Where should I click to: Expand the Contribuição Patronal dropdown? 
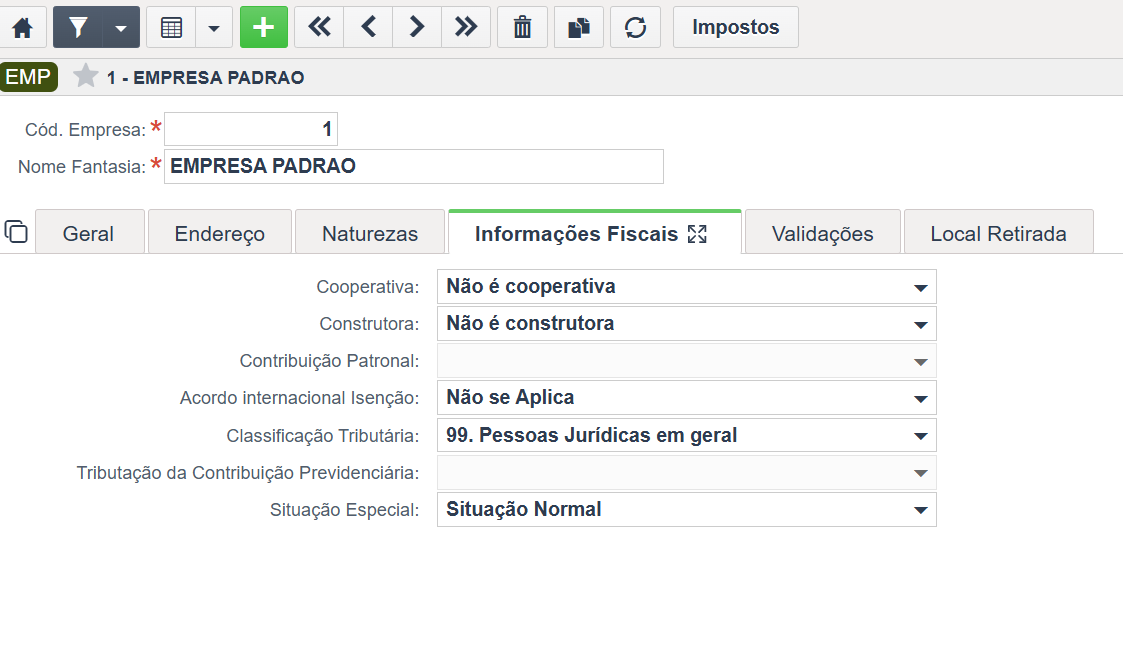pyautogui.click(x=687, y=361)
